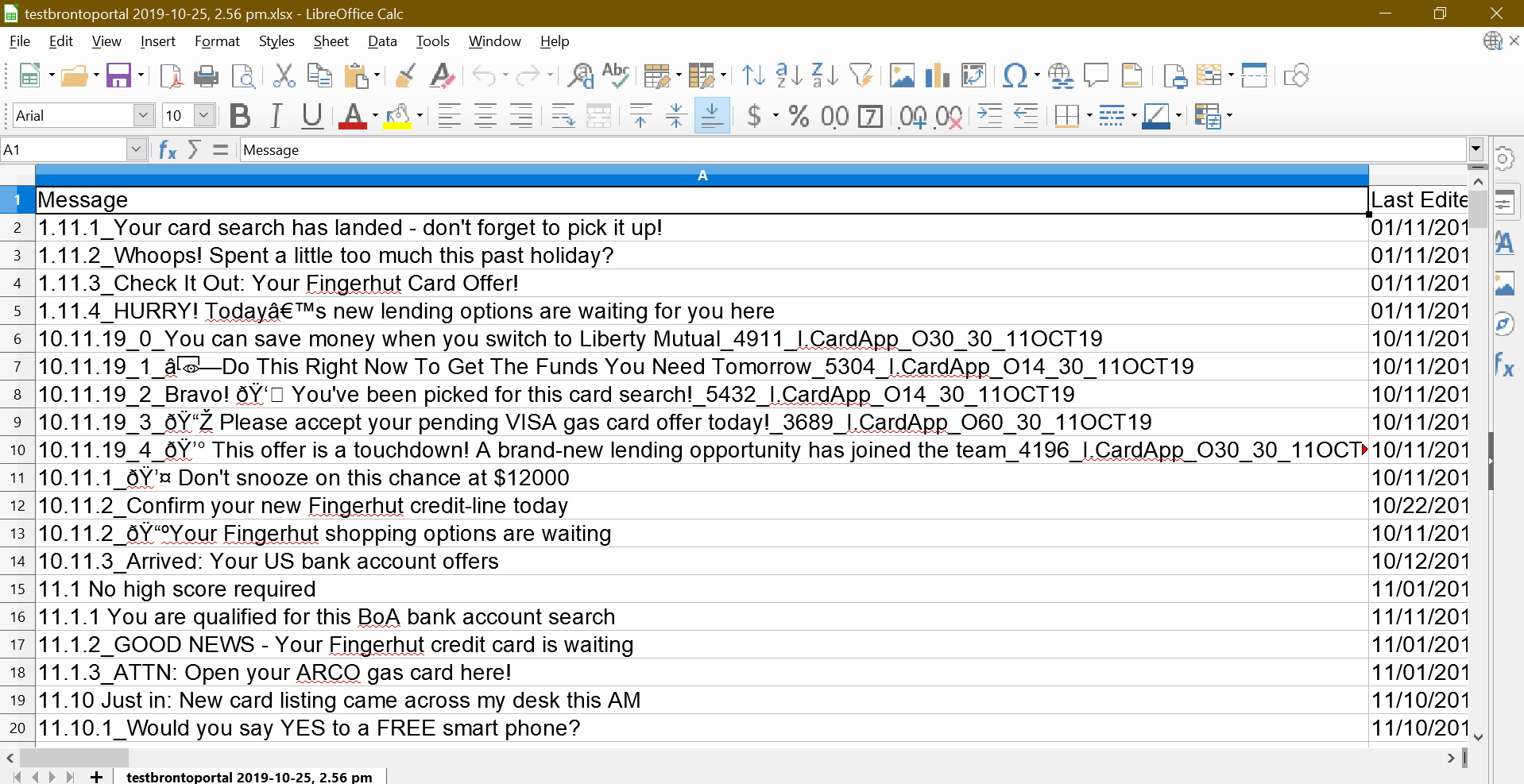The image size is (1524, 784).
Task: Sort descending Z to A
Action: click(825, 75)
